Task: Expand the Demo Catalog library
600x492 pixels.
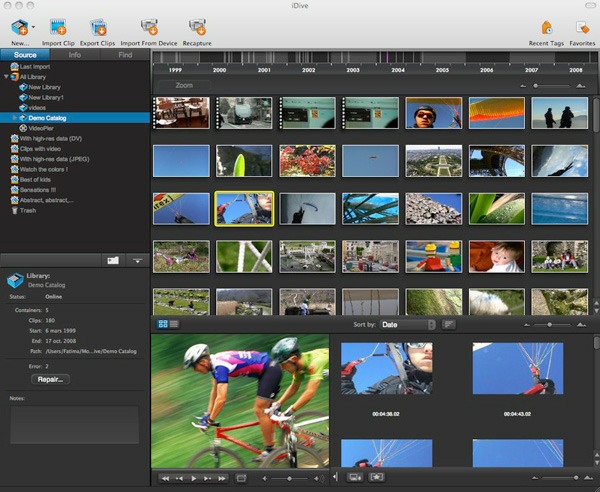Action: point(14,117)
